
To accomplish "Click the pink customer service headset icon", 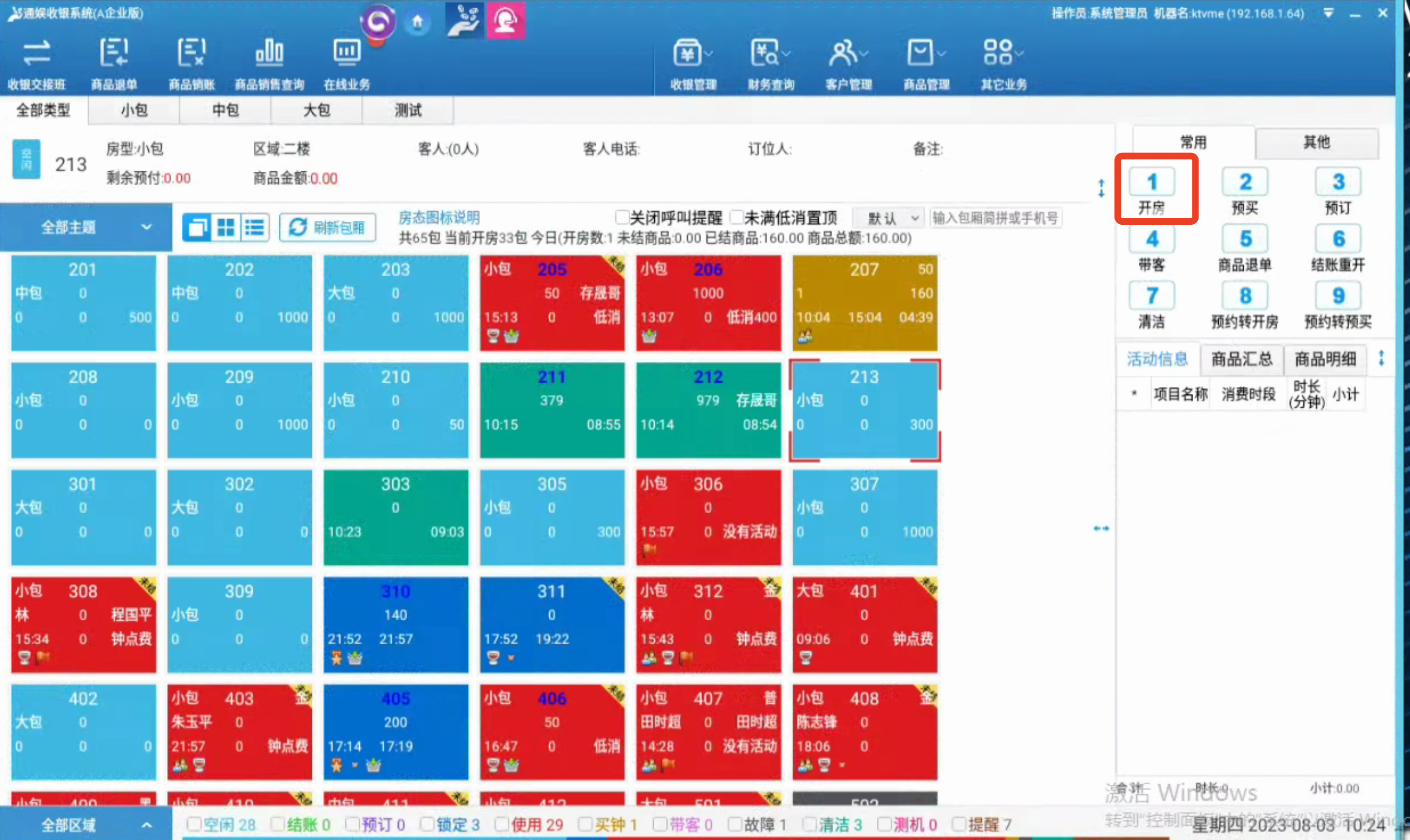I will tap(505, 21).
